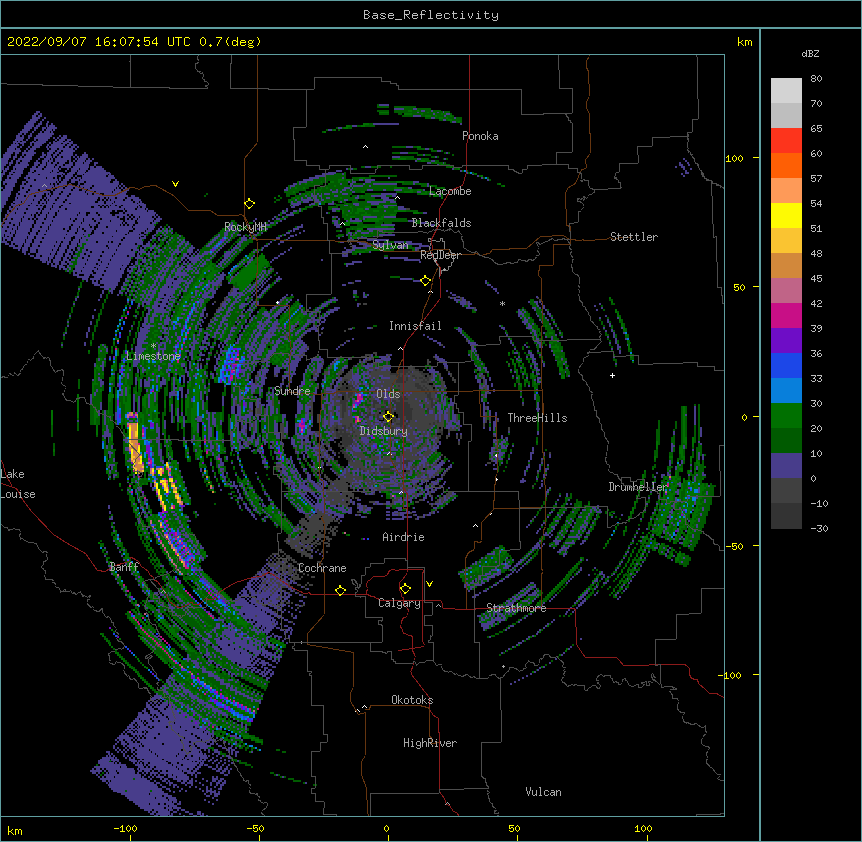The image size is (862, 842).
Task: Click the Base_Reflectivity title
Action: coord(431,15)
